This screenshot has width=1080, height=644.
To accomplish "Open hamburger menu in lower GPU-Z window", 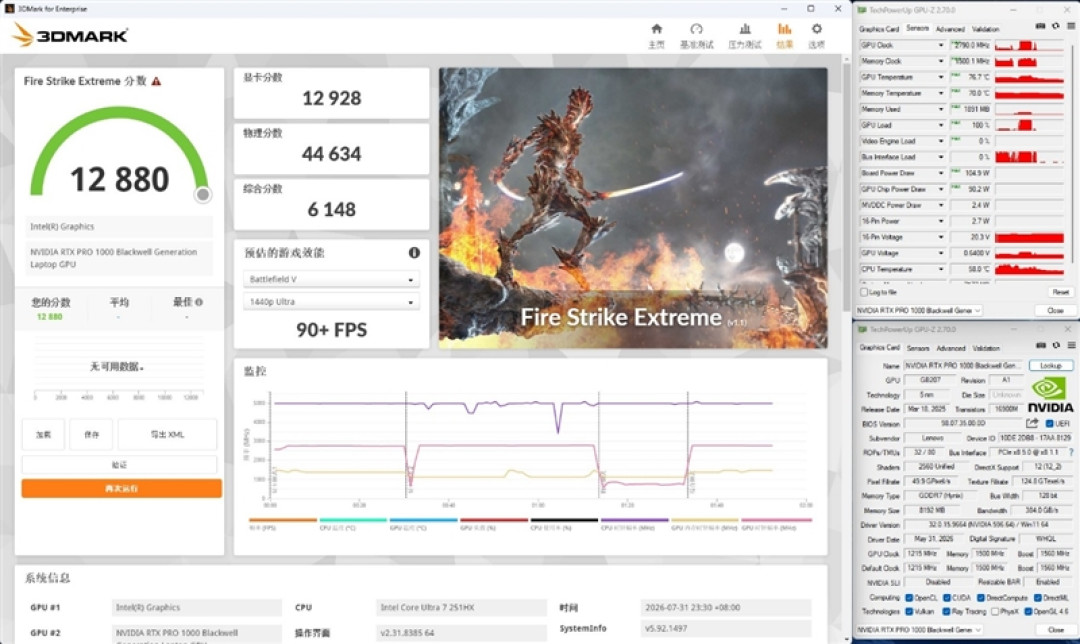I will point(1071,346).
